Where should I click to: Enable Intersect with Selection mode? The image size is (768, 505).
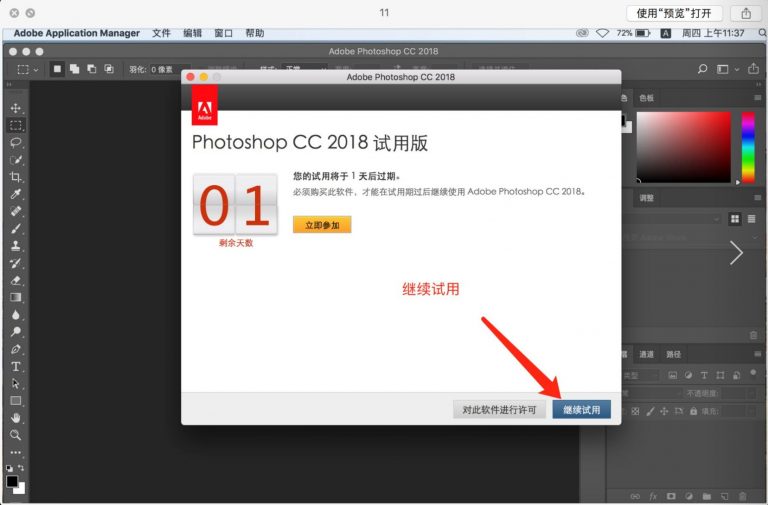pos(109,69)
